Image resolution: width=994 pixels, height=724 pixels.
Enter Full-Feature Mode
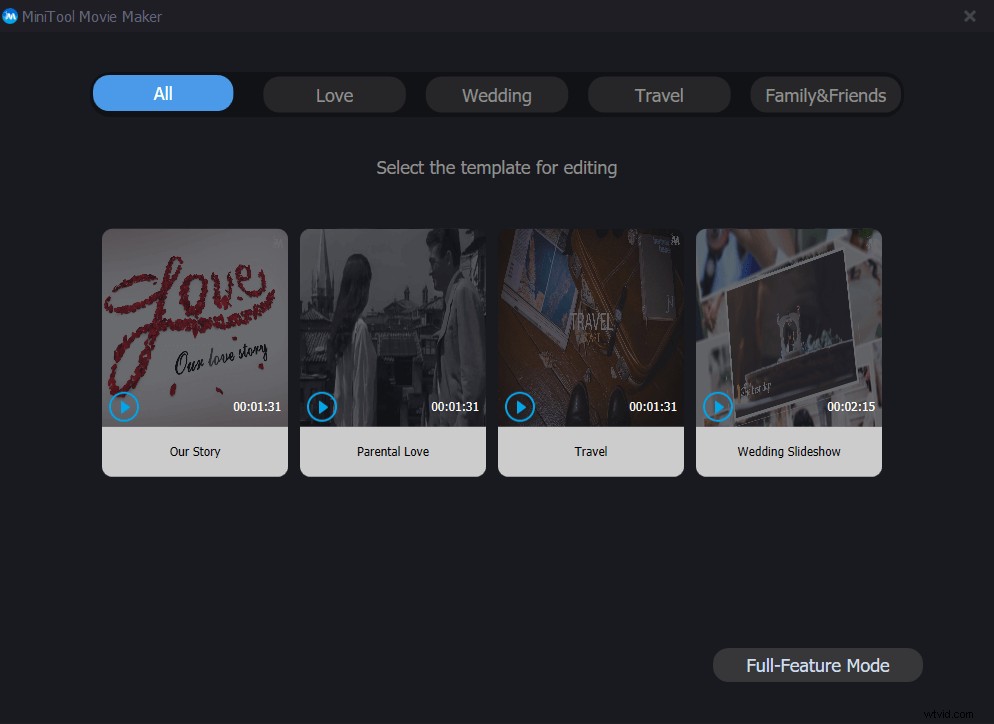click(x=817, y=665)
